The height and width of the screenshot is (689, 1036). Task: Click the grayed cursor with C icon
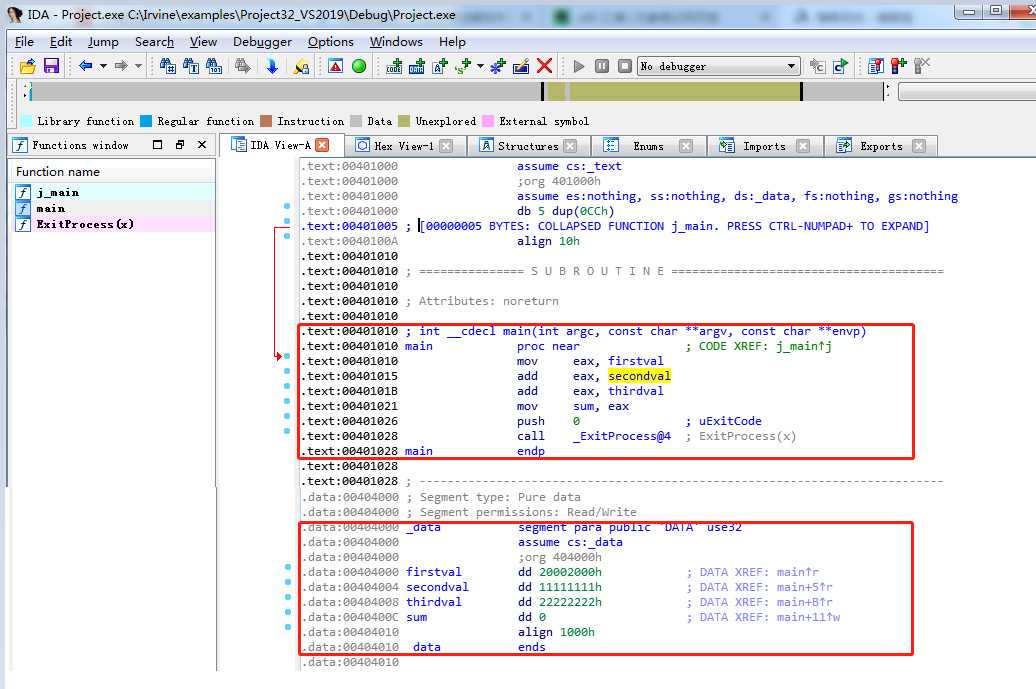click(817, 66)
